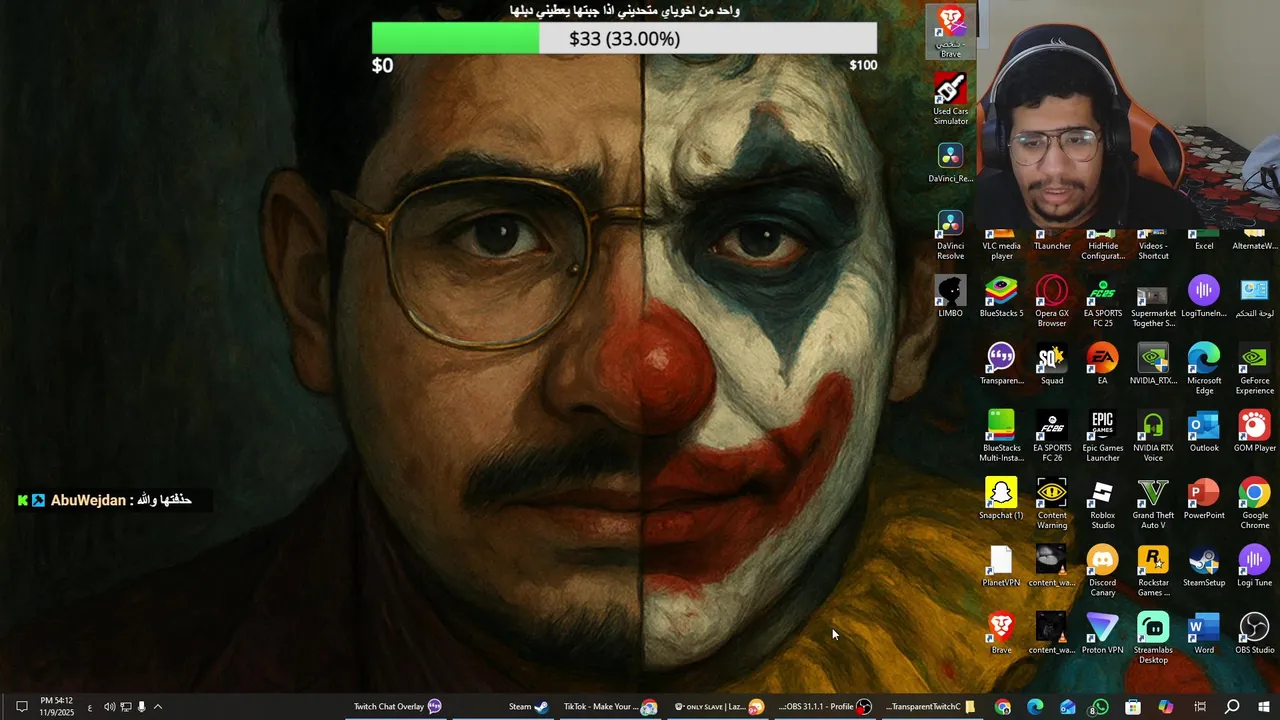Open pinned Edge on the taskbar
Screen dimensions: 1280x720
[x=1035, y=707]
